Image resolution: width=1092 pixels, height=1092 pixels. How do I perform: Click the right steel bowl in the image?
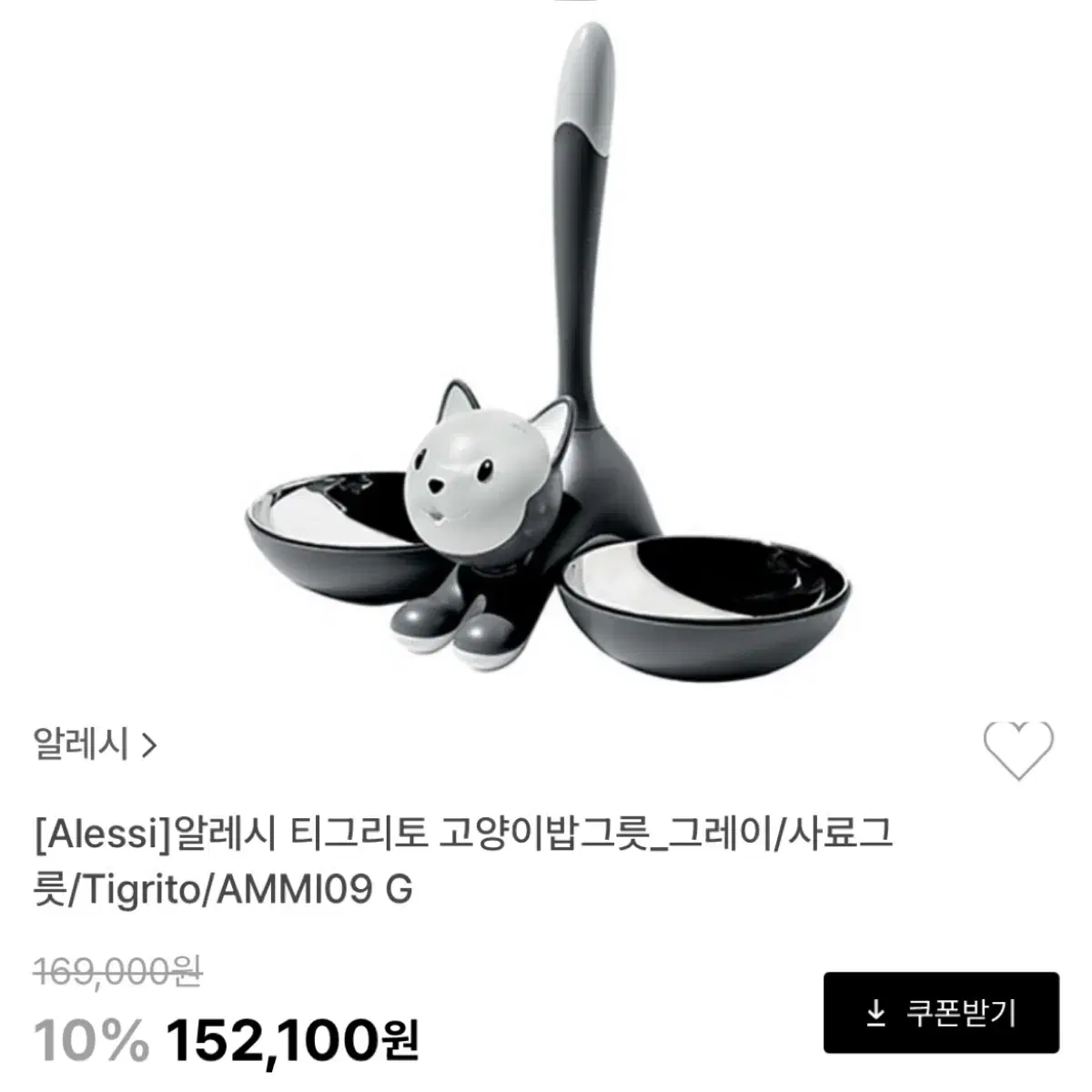click(x=703, y=591)
